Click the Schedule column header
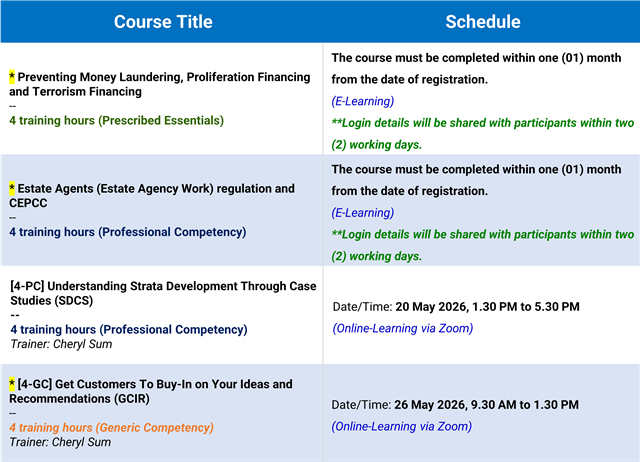 pos(482,21)
